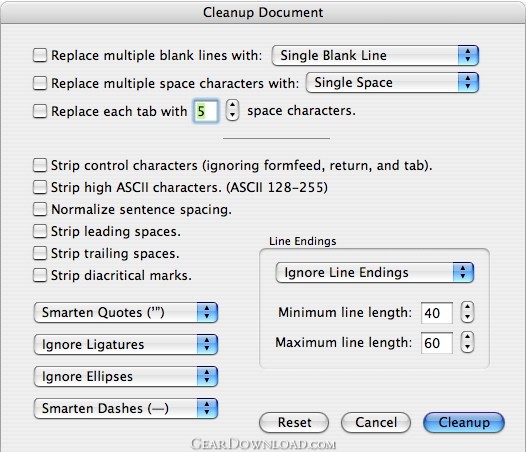Image resolution: width=526 pixels, height=452 pixels.
Task: Open the Single Space popup menu
Action: pyautogui.click(x=392, y=83)
